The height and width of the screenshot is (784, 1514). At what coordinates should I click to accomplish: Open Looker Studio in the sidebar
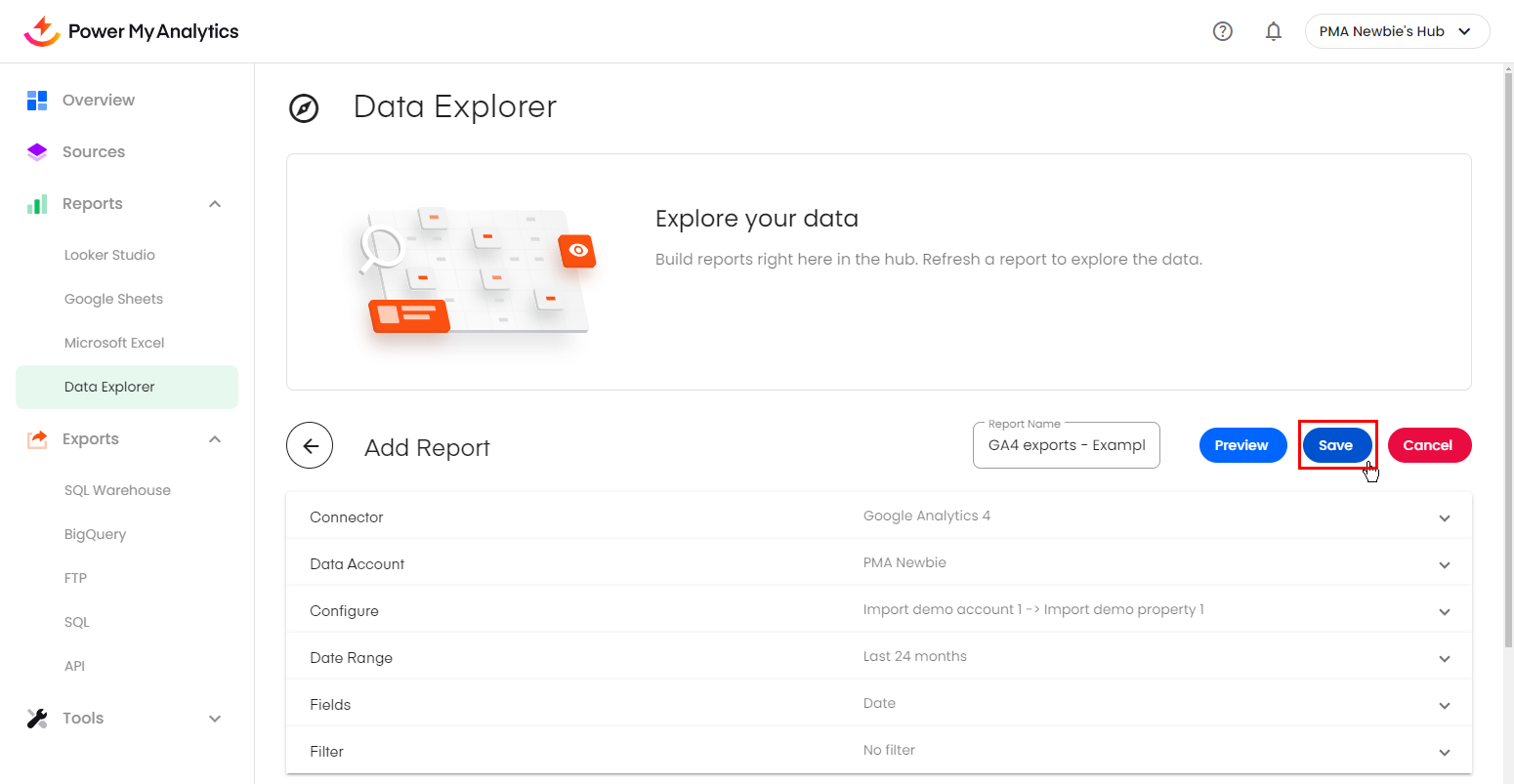click(x=109, y=255)
